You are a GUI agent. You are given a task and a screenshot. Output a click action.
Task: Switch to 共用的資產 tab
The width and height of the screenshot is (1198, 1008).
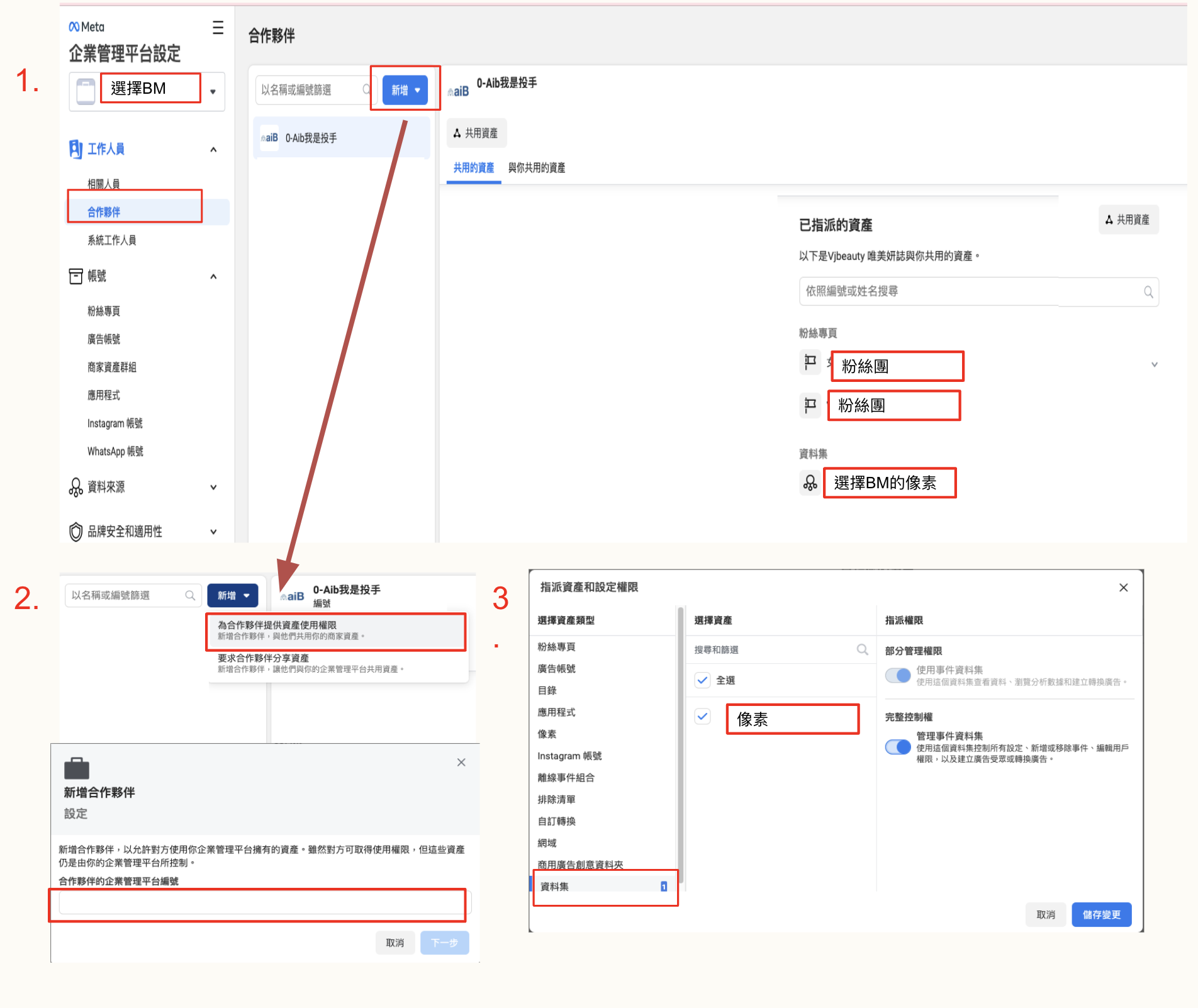[474, 168]
